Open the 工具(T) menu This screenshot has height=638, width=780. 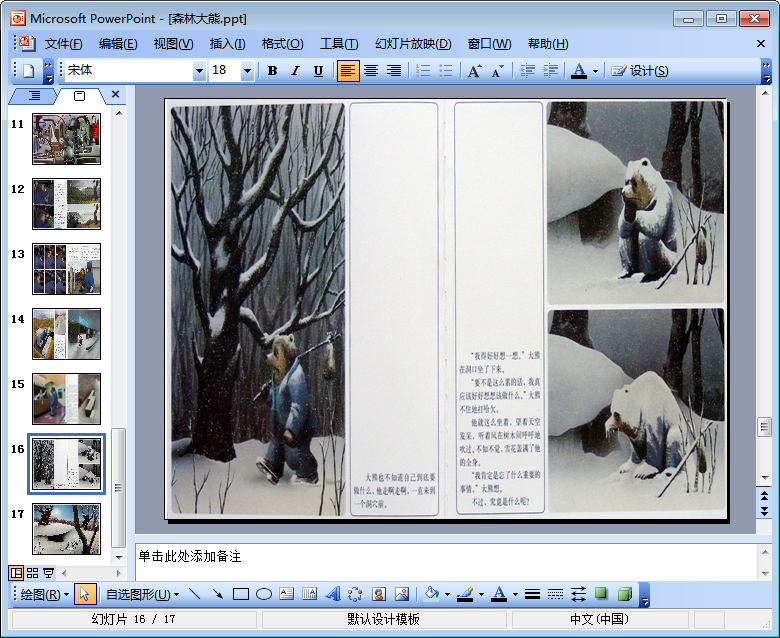pos(339,44)
